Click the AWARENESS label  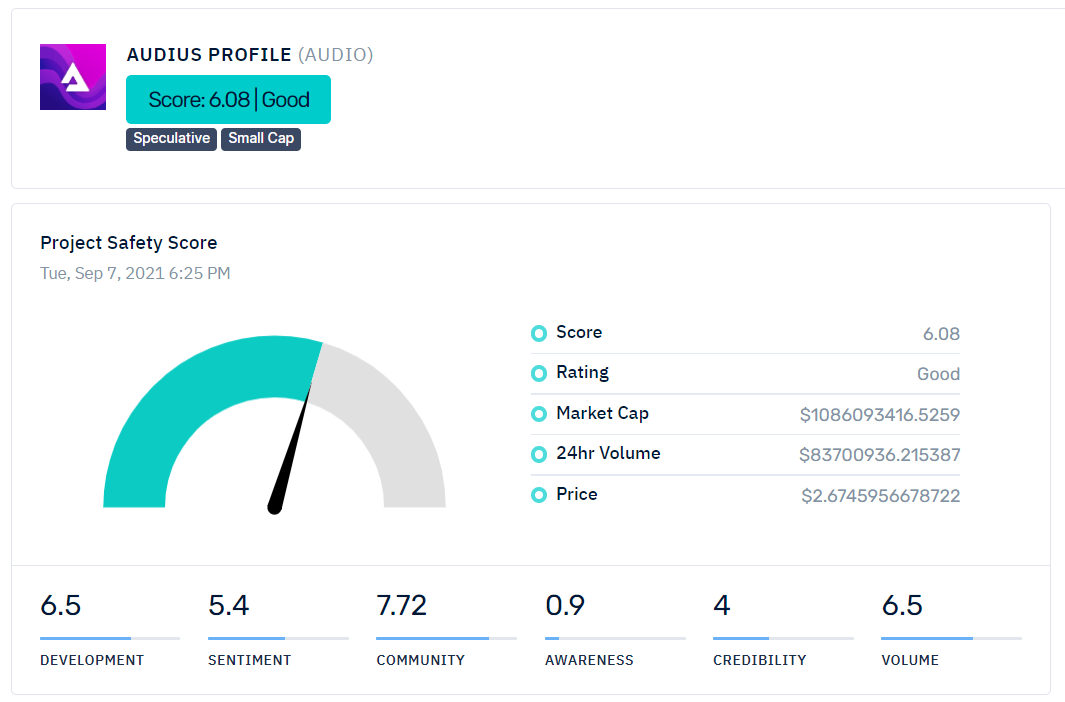point(589,660)
